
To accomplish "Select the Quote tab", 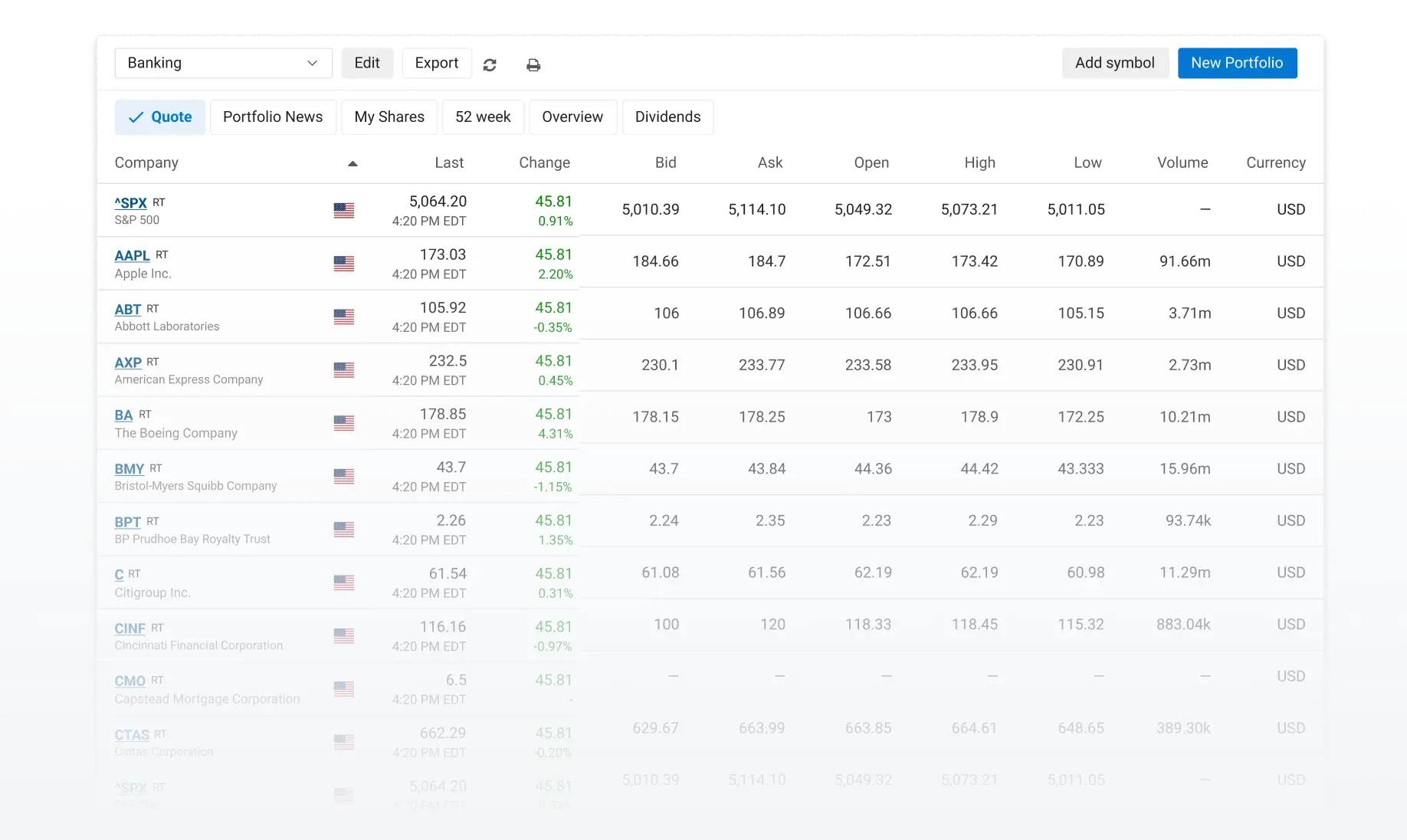I will (160, 117).
